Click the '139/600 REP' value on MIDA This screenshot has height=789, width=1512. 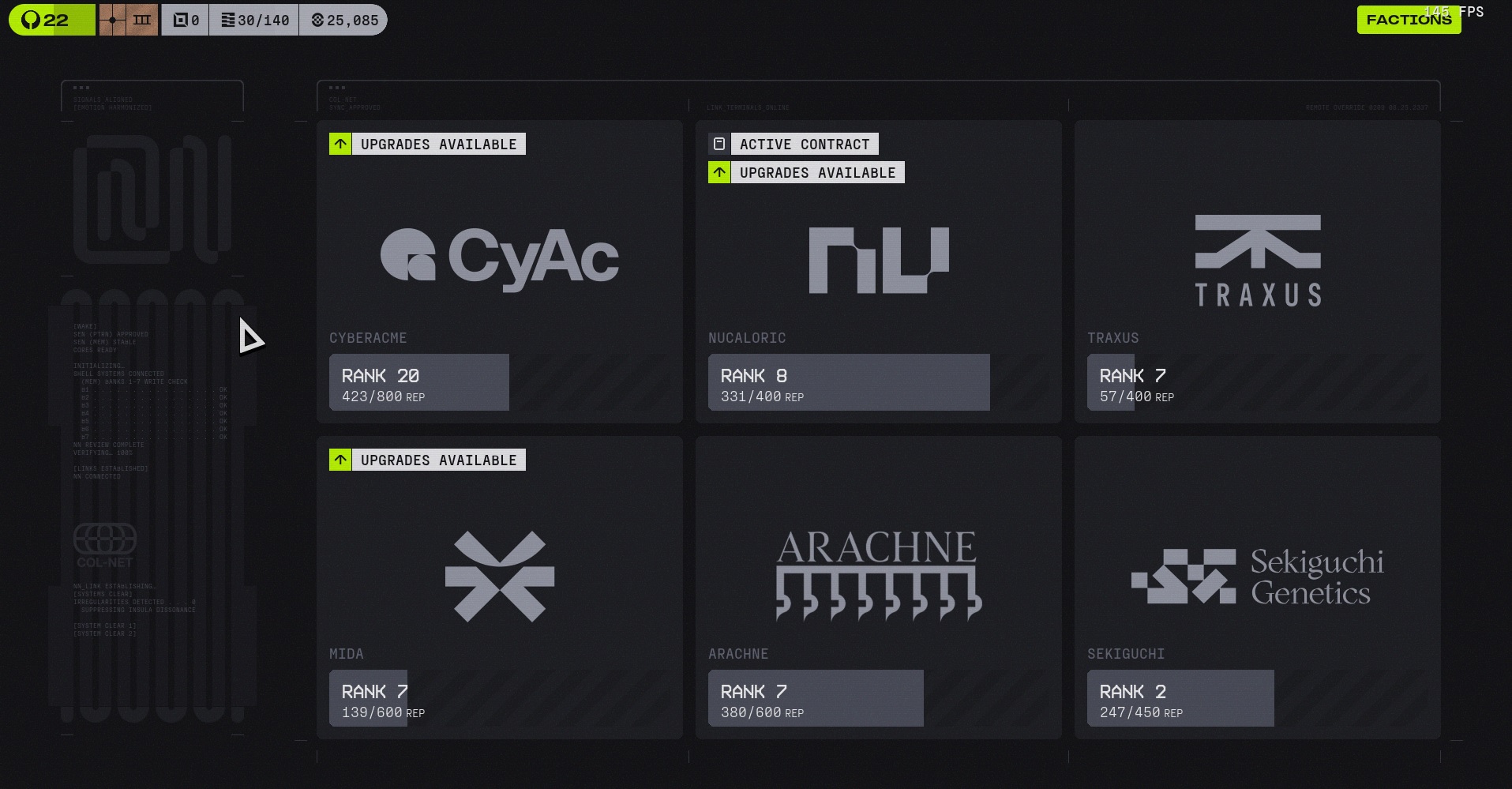pyautogui.click(x=383, y=712)
